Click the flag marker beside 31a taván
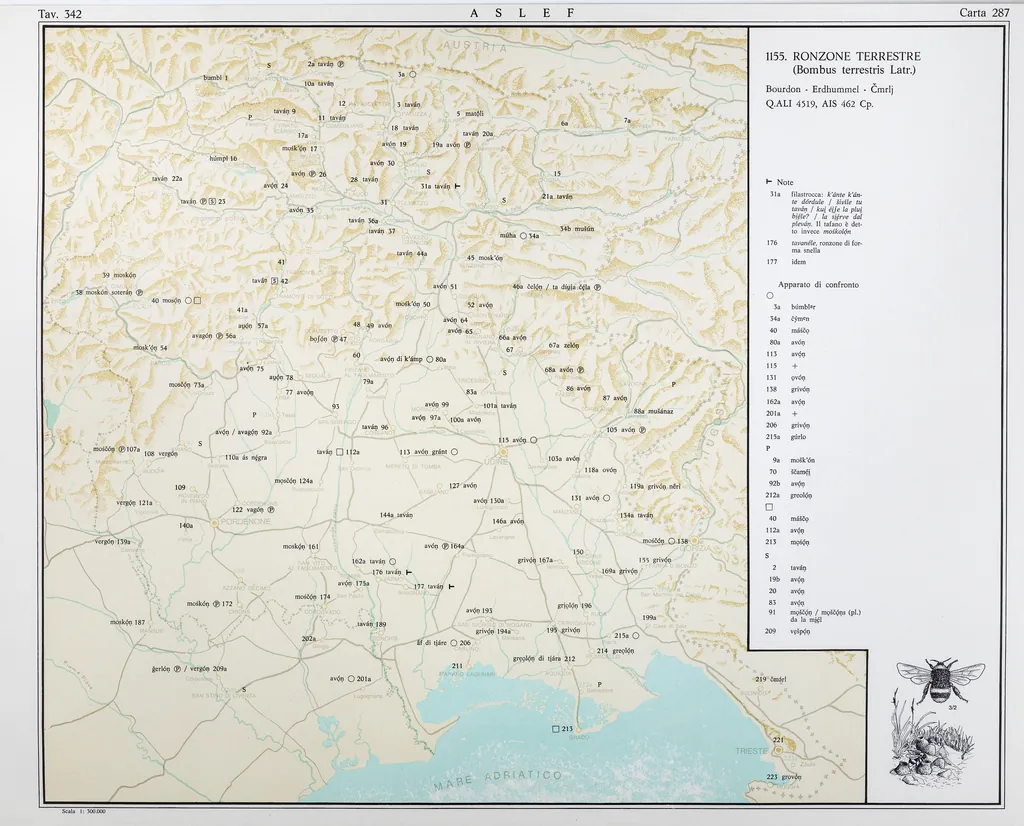Image resolution: width=1024 pixels, height=826 pixels. (457, 187)
